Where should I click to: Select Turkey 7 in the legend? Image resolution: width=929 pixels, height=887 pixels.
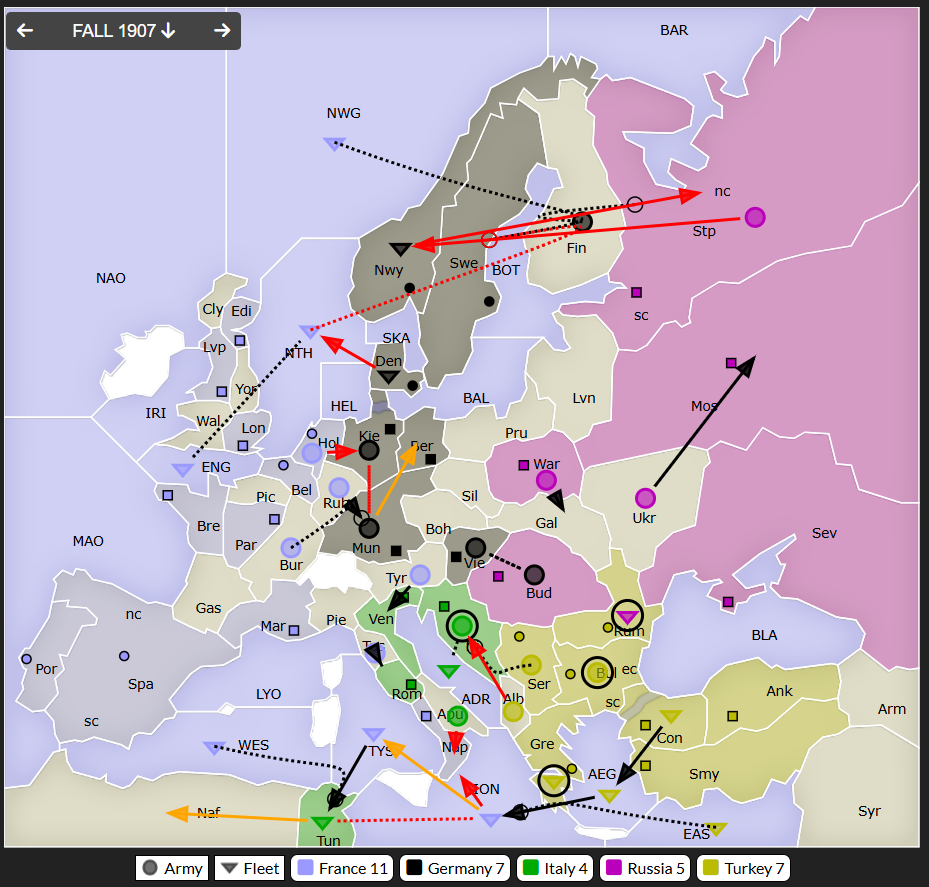(743, 868)
